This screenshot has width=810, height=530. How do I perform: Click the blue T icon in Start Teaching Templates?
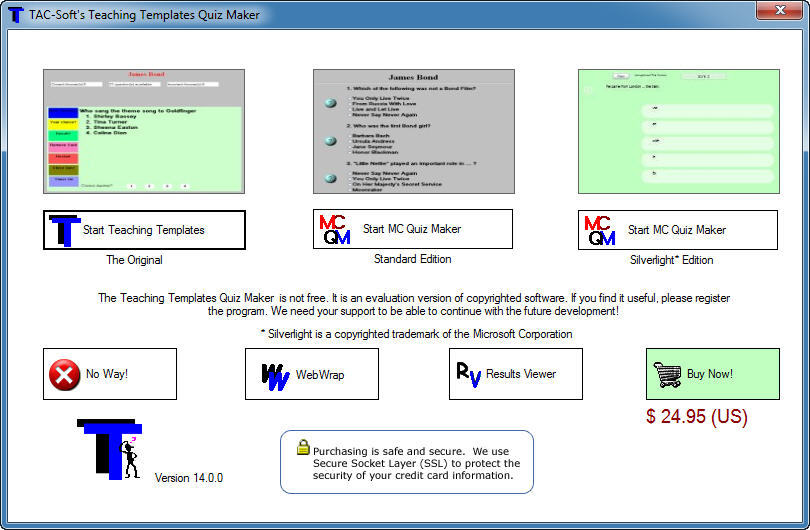[x=65, y=230]
